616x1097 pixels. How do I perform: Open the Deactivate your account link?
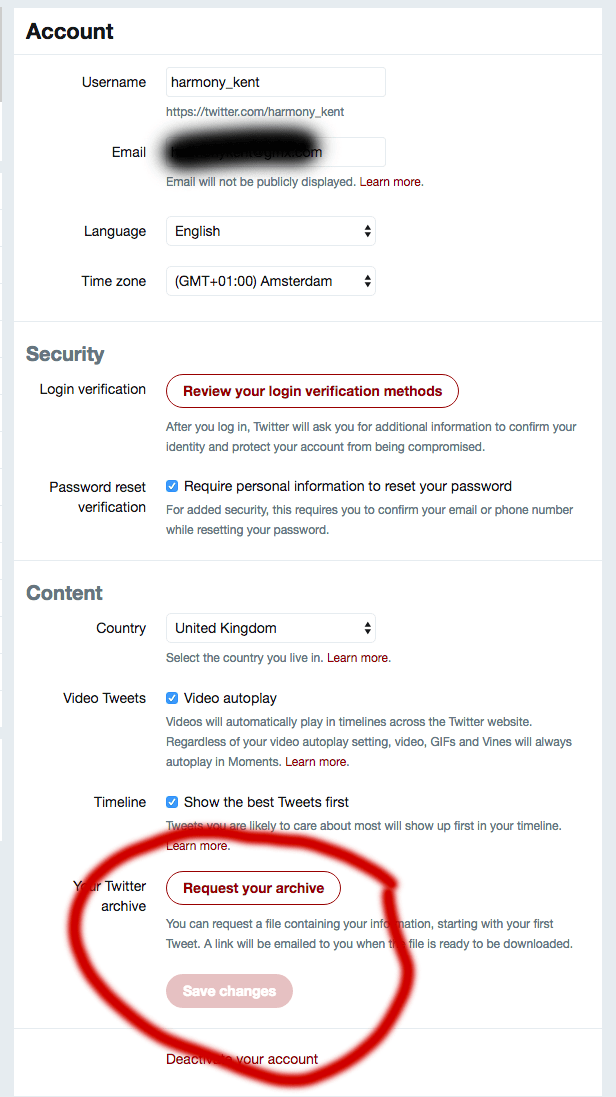pos(242,1059)
